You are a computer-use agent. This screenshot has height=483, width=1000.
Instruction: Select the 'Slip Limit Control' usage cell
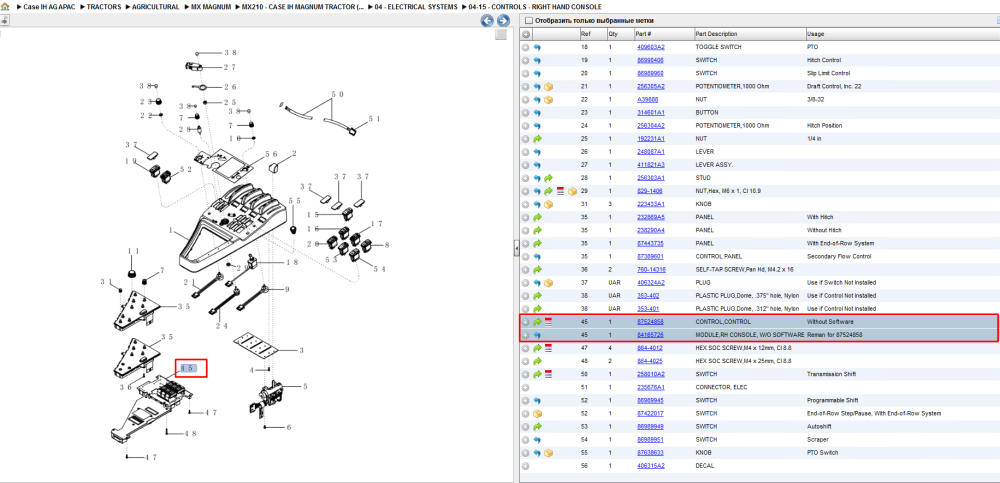pos(828,73)
